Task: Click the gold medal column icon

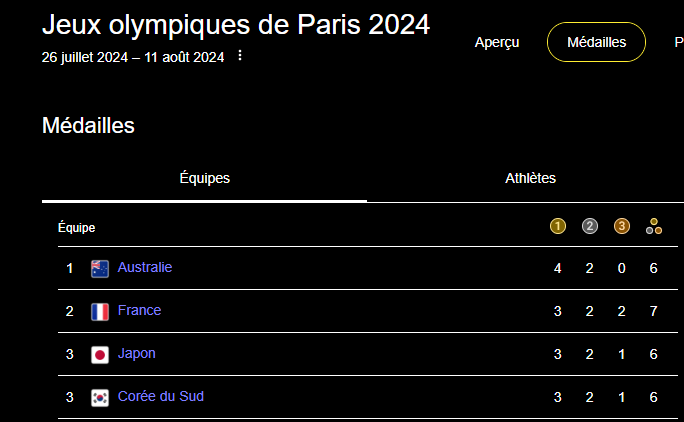Action: (558, 226)
